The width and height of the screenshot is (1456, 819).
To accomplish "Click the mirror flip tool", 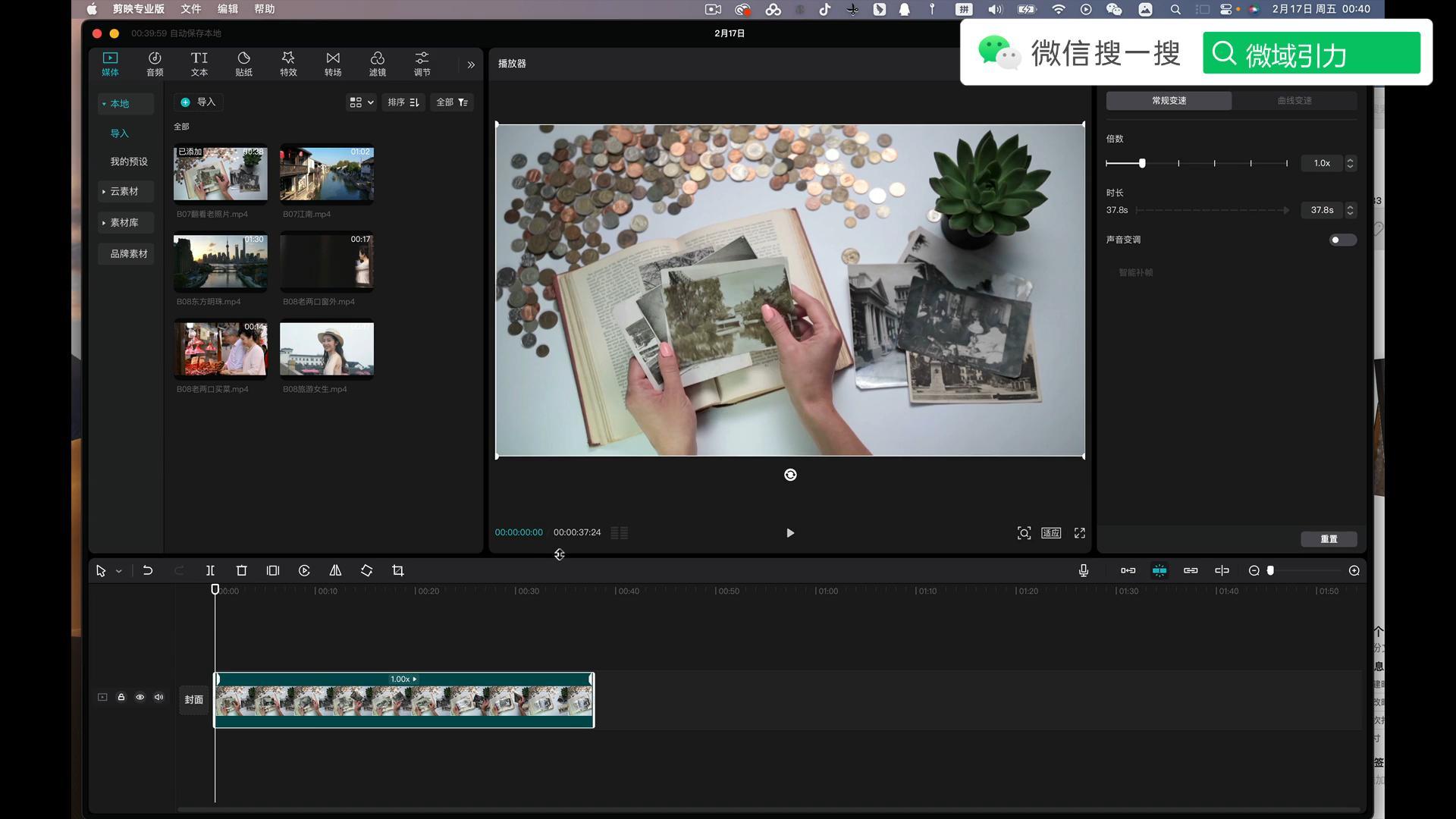I will [x=335, y=571].
